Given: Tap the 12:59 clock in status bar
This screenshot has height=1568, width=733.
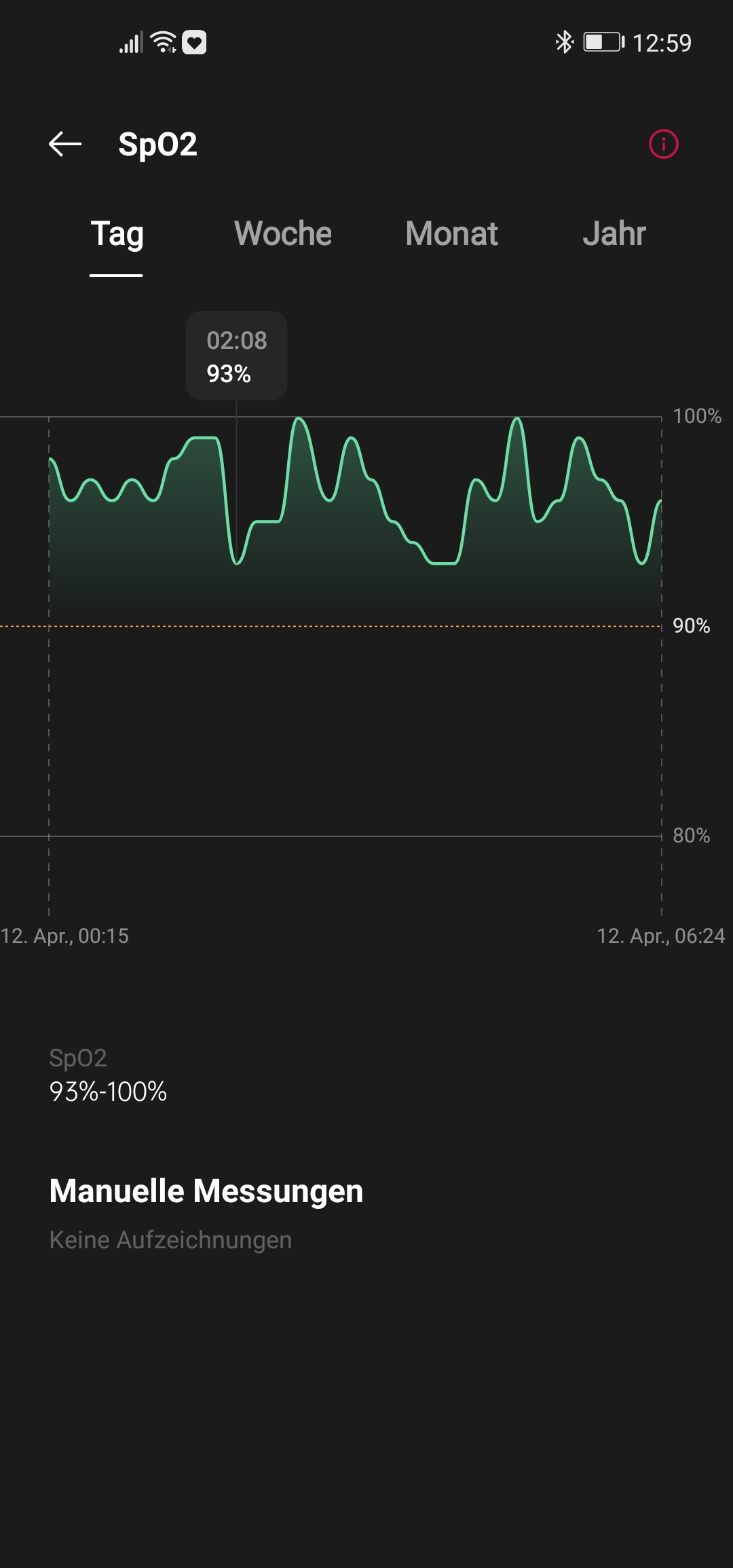Looking at the screenshot, I should coord(662,43).
